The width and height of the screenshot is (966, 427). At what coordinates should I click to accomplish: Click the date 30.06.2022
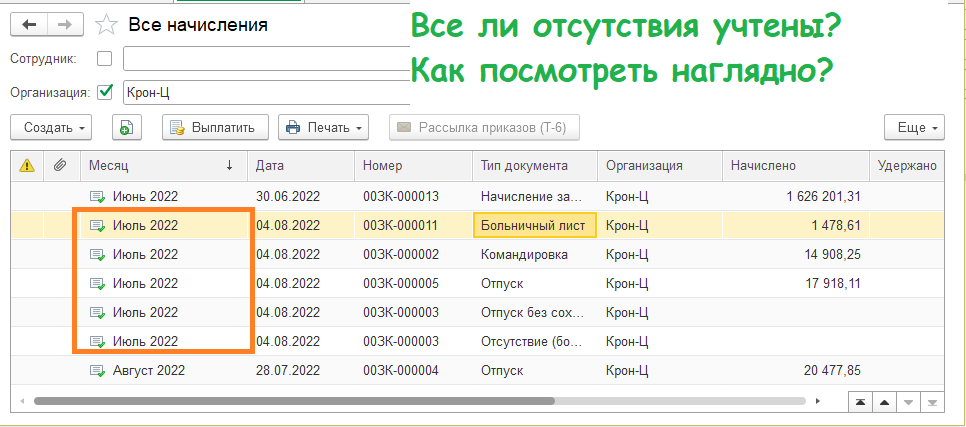pyautogui.click(x=288, y=197)
